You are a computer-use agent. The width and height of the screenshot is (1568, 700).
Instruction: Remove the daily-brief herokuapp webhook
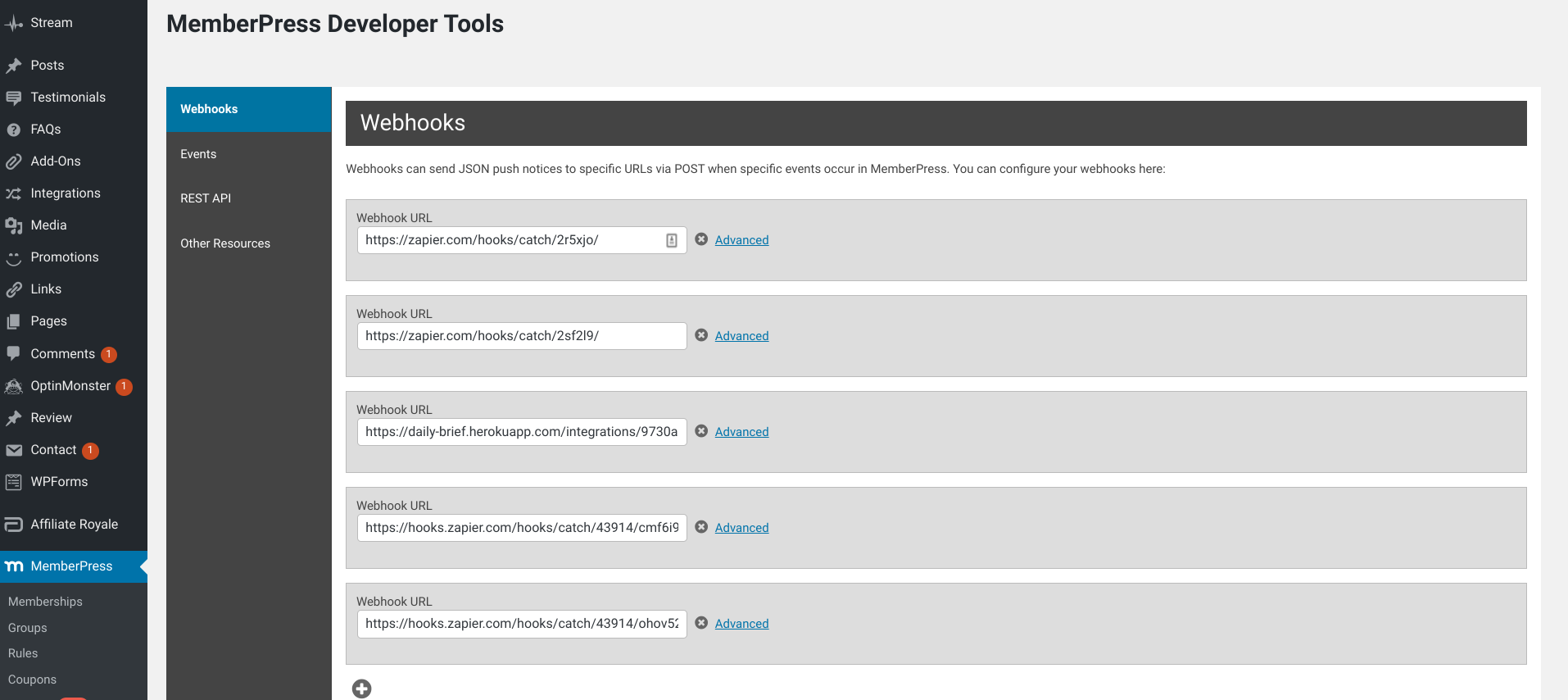point(701,431)
